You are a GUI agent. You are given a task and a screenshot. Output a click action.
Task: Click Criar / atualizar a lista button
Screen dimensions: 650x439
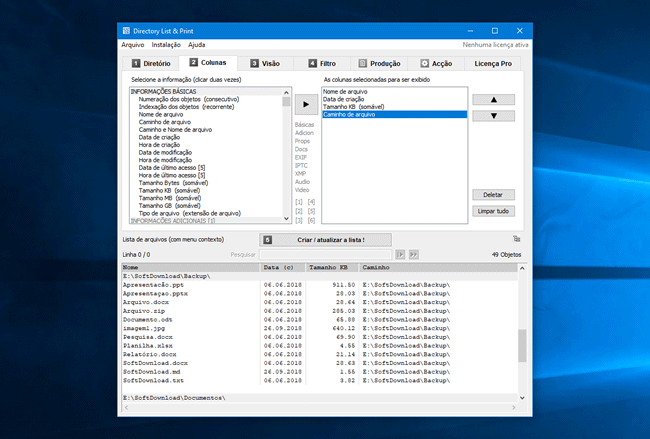(x=325, y=240)
